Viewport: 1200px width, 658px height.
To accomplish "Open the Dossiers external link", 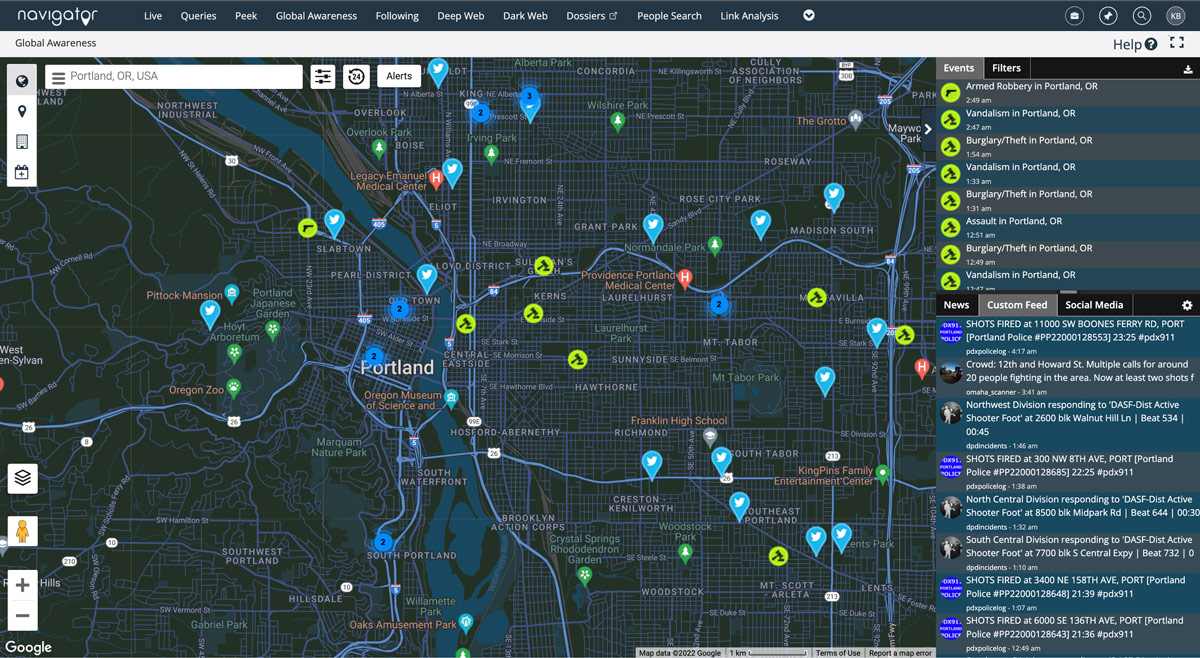I will (x=592, y=16).
